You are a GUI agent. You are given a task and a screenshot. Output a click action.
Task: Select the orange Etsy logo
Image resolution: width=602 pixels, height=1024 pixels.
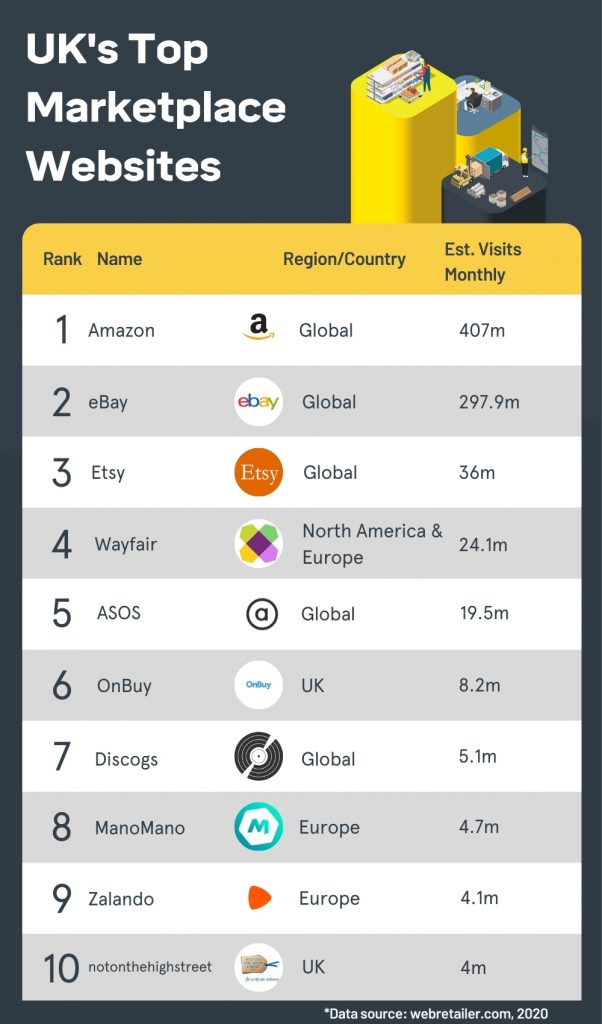click(258, 472)
